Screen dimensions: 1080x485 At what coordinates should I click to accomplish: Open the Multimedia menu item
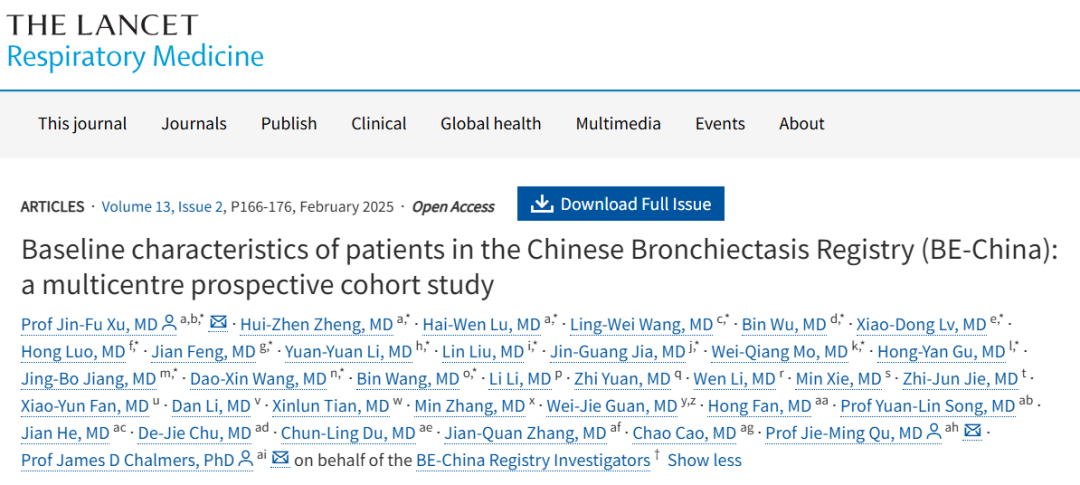click(x=618, y=124)
